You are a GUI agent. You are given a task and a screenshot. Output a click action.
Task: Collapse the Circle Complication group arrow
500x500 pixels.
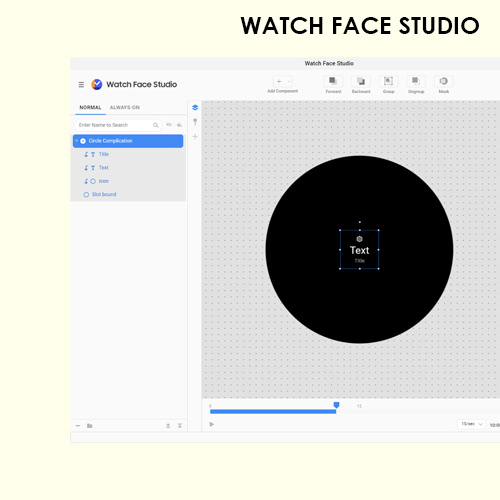tap(77, 141)
